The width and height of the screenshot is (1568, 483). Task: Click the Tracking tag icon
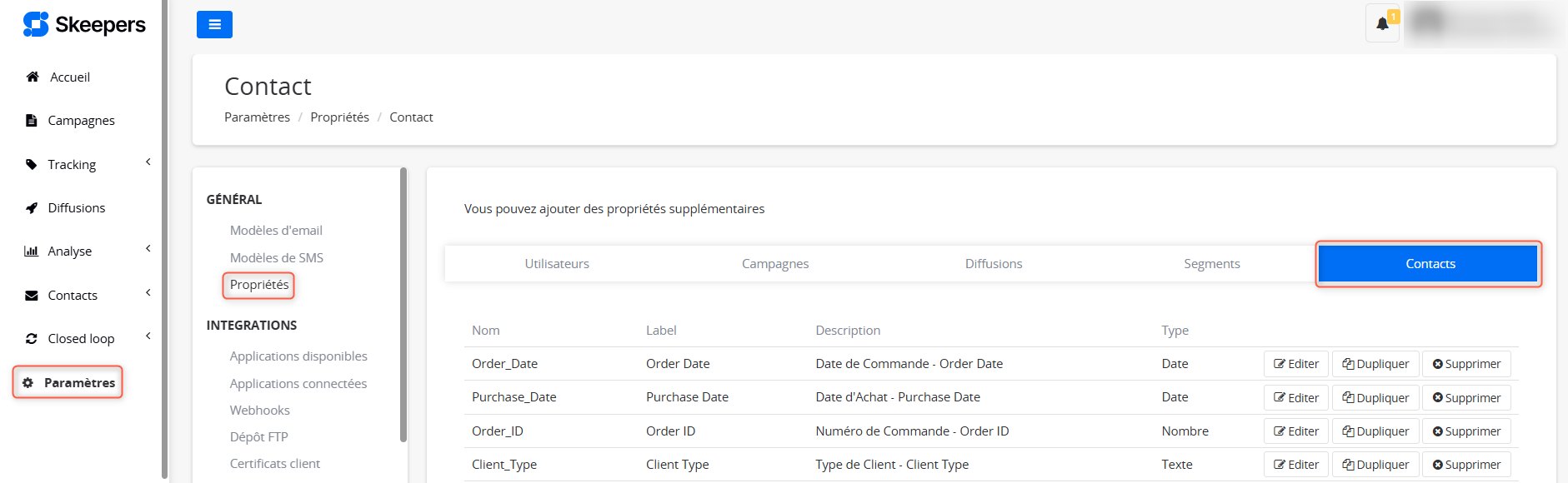click(x=32, y=164)
